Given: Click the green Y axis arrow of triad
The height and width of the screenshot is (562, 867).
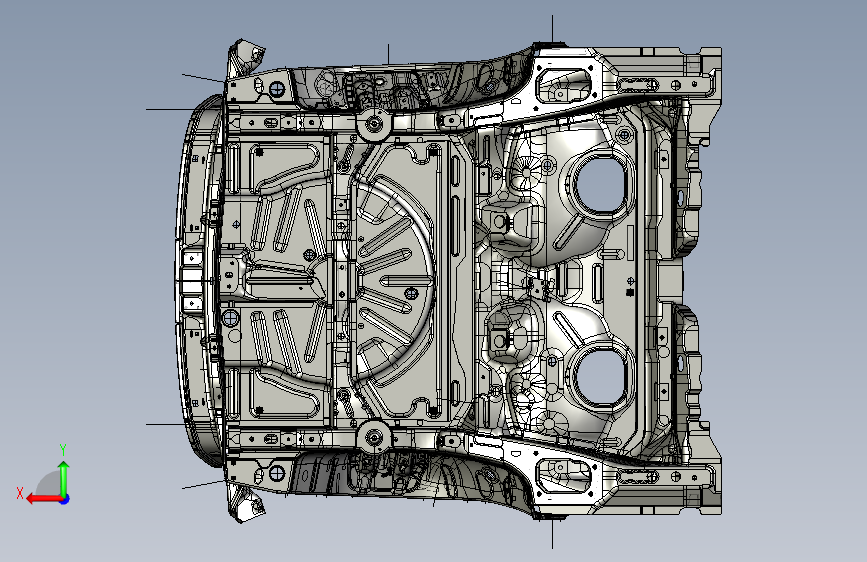Looking at the screenshot, I should (64, 479).
